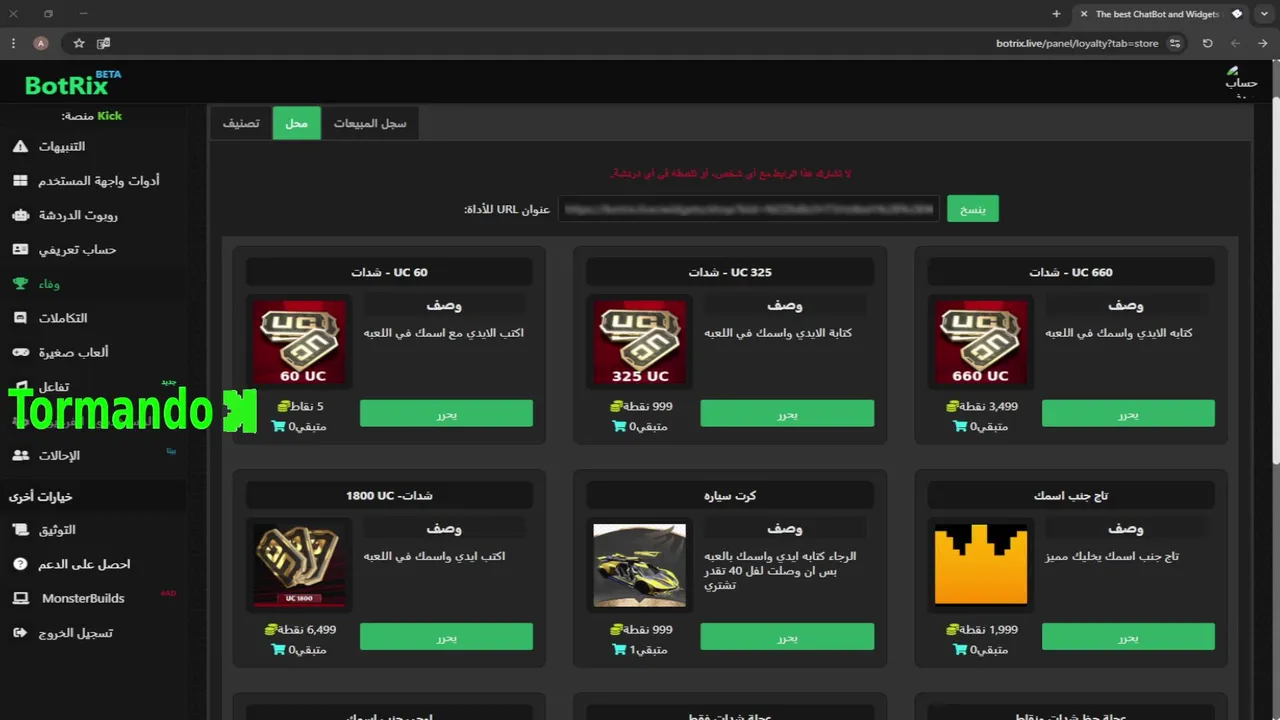
Task: Click the BotRix logo
Action: coord(73,83)
